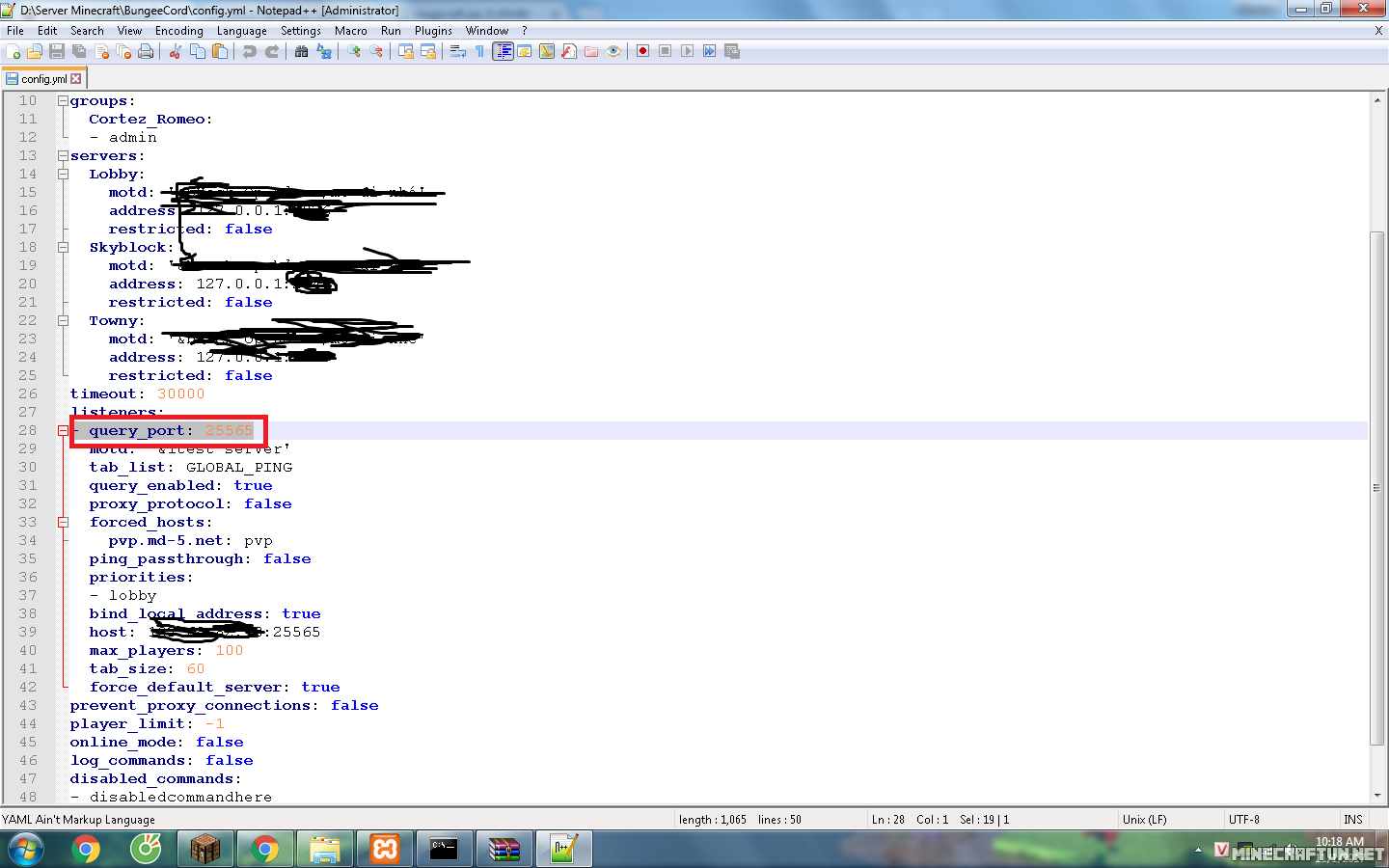The image size is (1389, 868).
Task: Zoom out of the editor text
Action: (376, 51)
